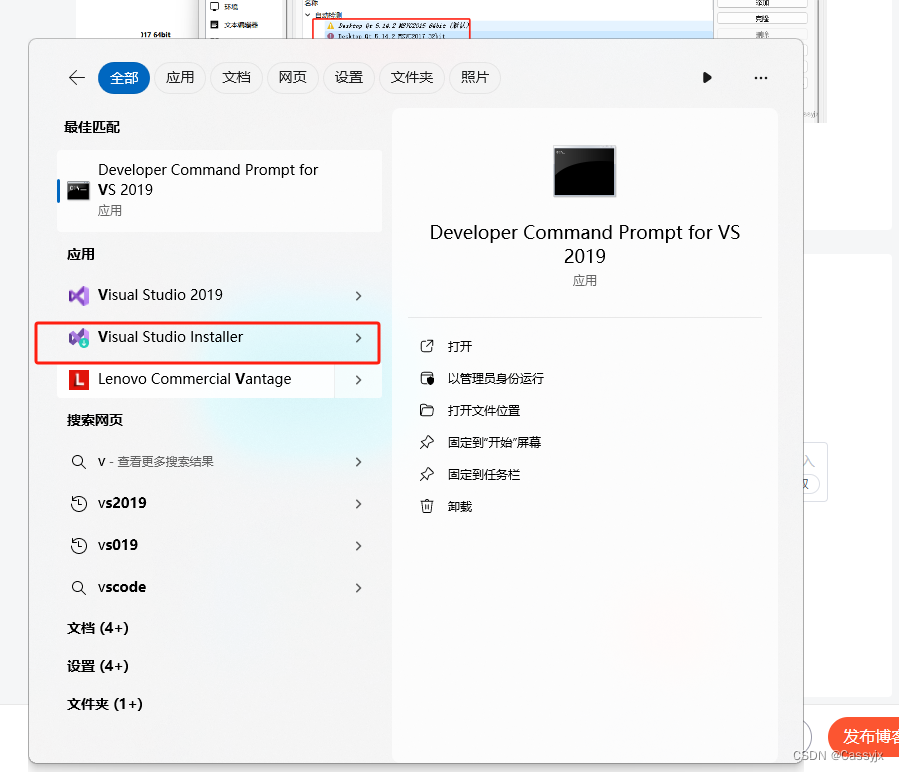
Task: Click the 打开 open icon
Action: (427, 346)
